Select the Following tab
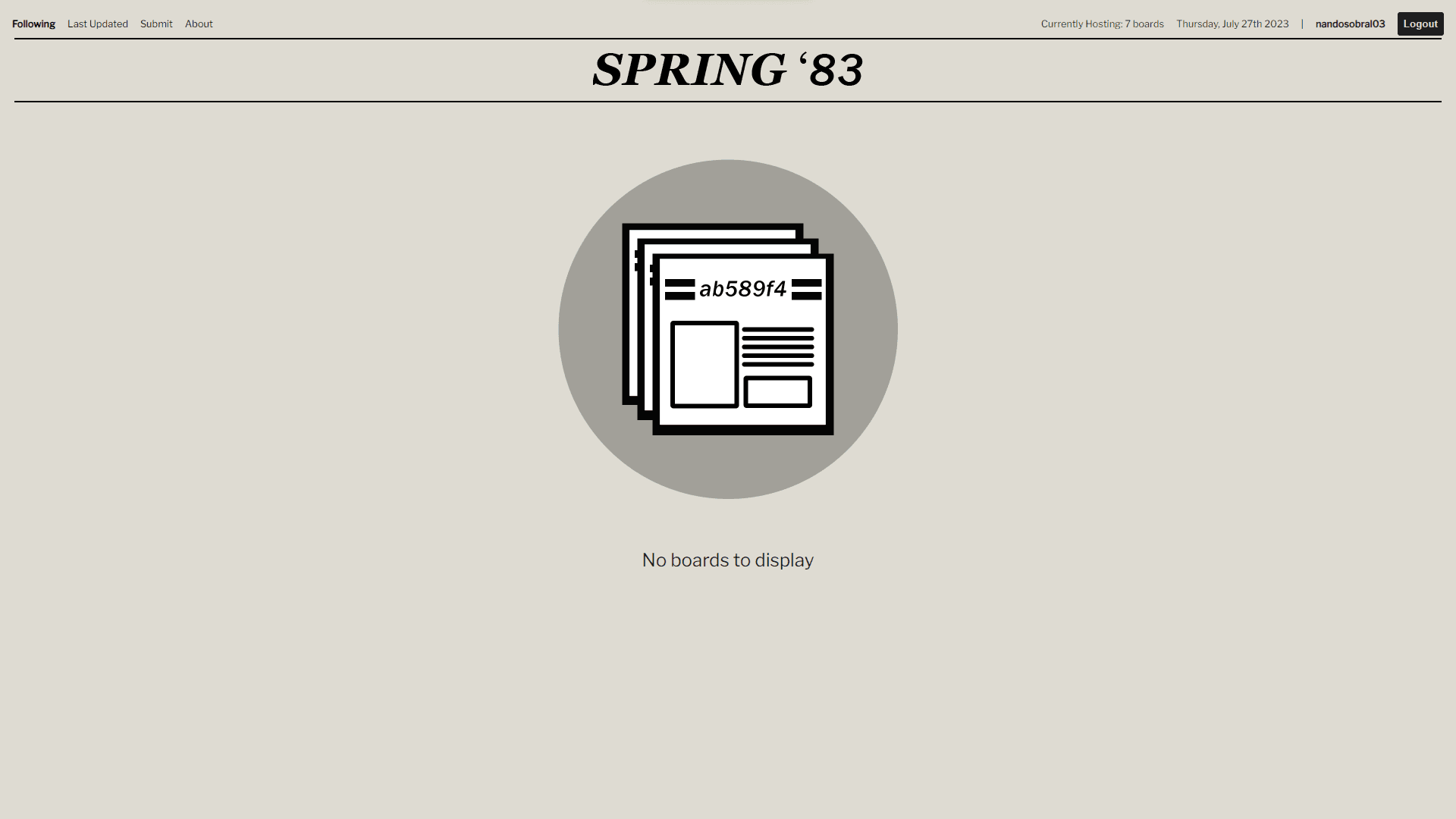The image size is (1456, 819). click(x=34, y=23)
